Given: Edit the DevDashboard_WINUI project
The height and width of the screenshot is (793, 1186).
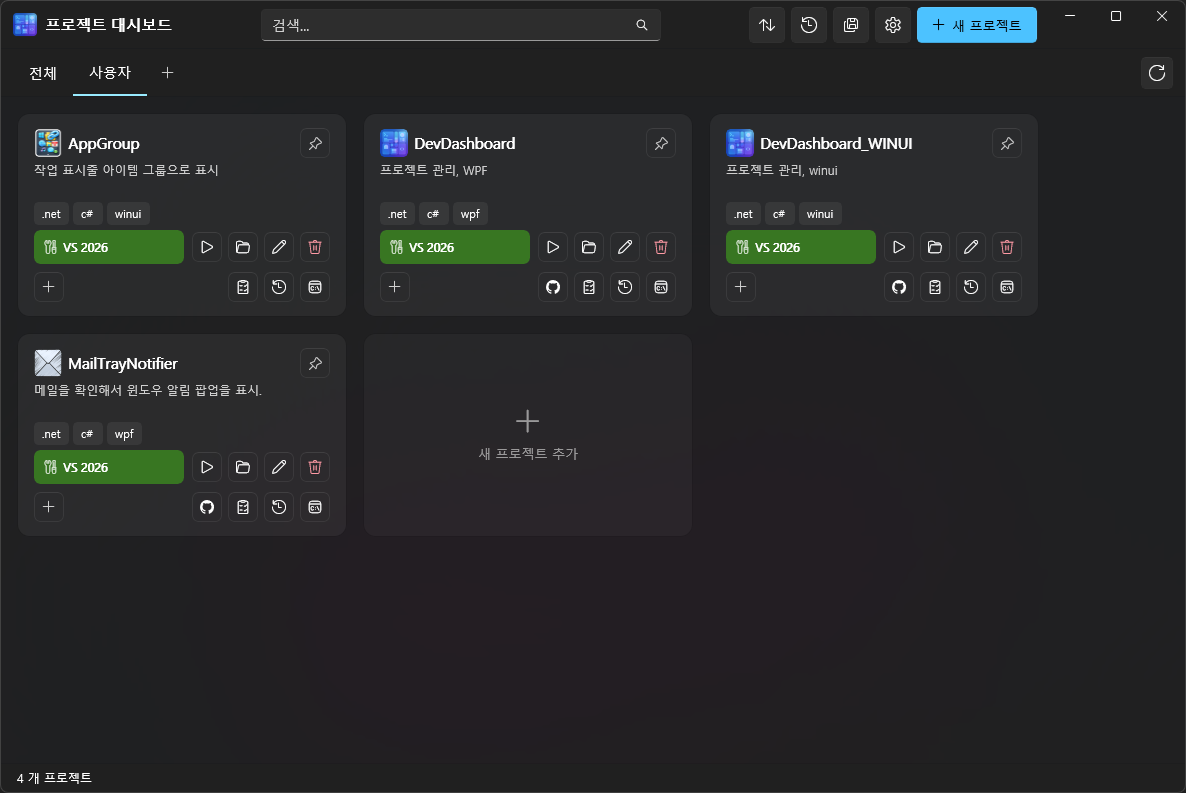Looking at the screenshot, I should click(x=971, y=247).
